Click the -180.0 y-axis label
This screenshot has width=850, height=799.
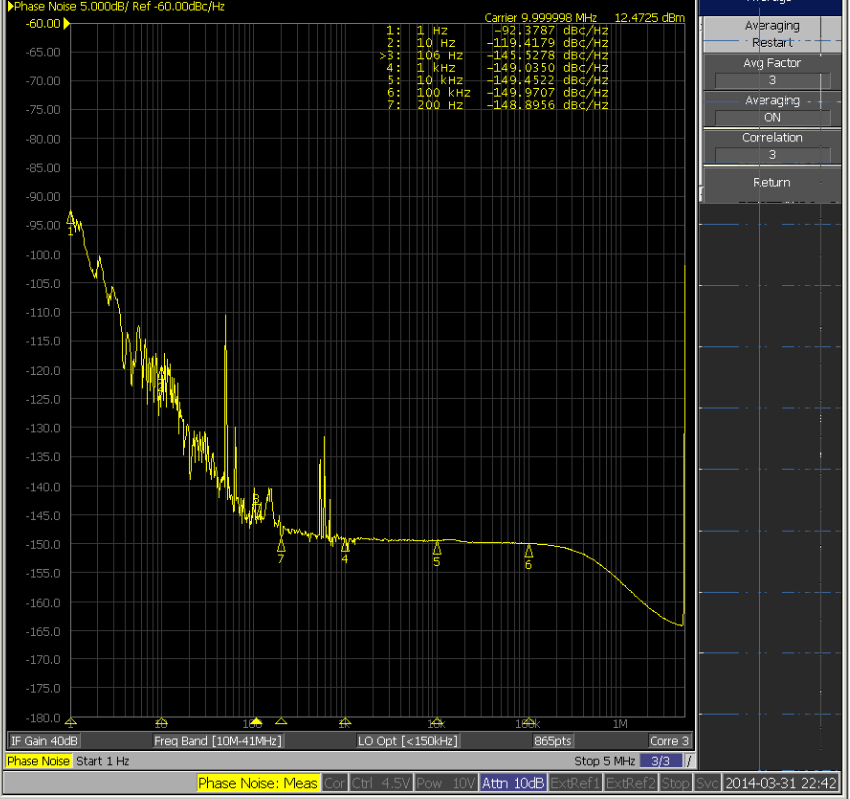pos(43,718)
